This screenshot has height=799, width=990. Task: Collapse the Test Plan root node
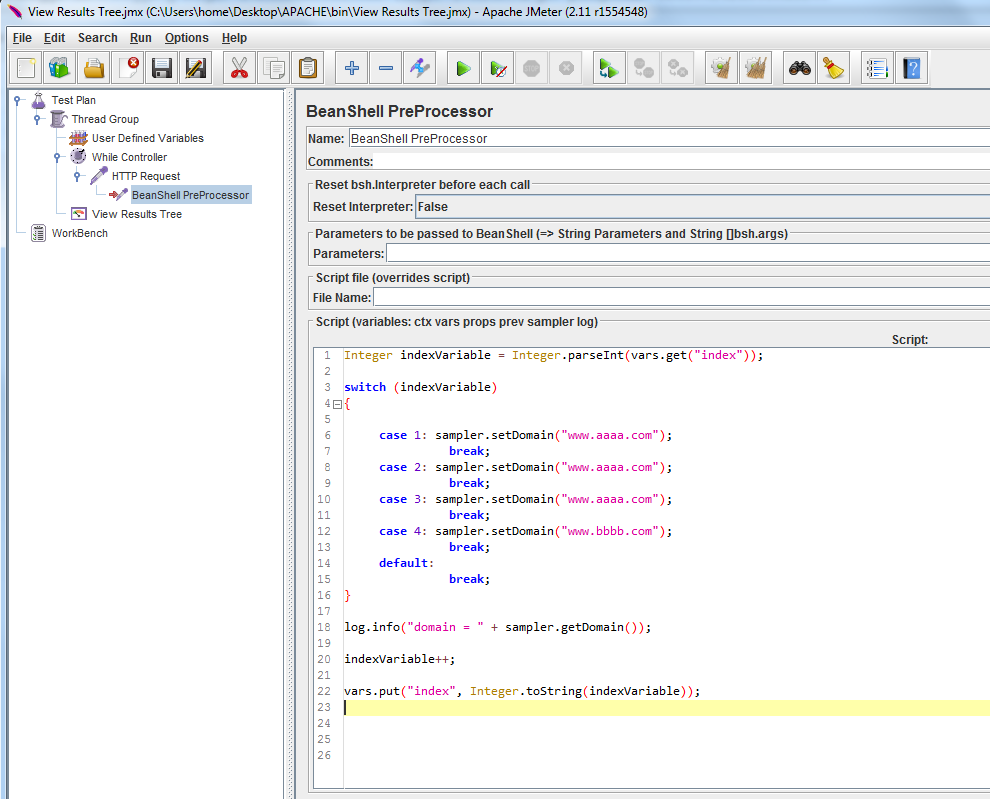tap(17, 100)
